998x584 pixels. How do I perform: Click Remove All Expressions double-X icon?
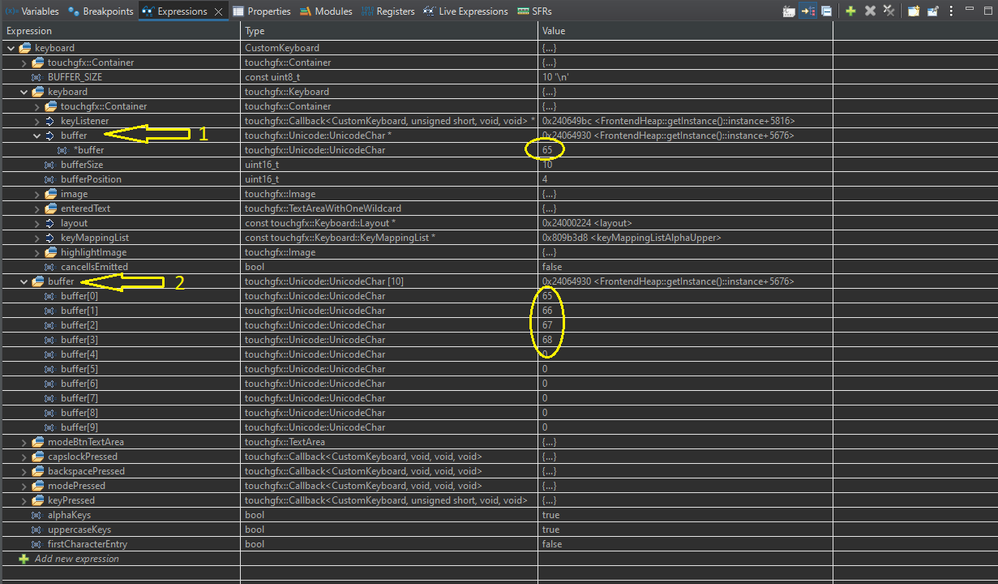[889, 11]
